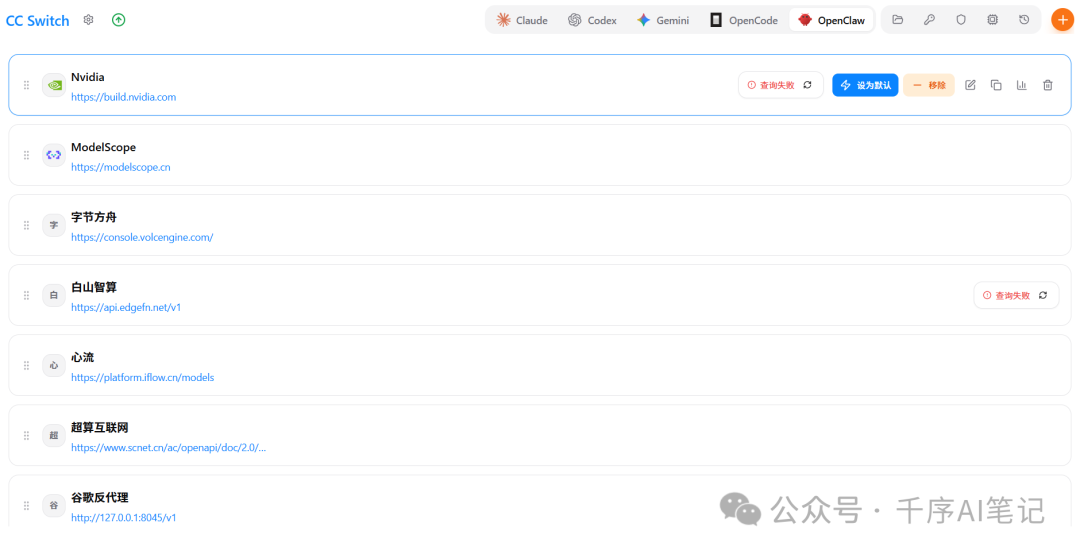The height and width of the screenshot is (554, 1080).
Task: Edit the Nvidia provider
Action: pos(970,85)
